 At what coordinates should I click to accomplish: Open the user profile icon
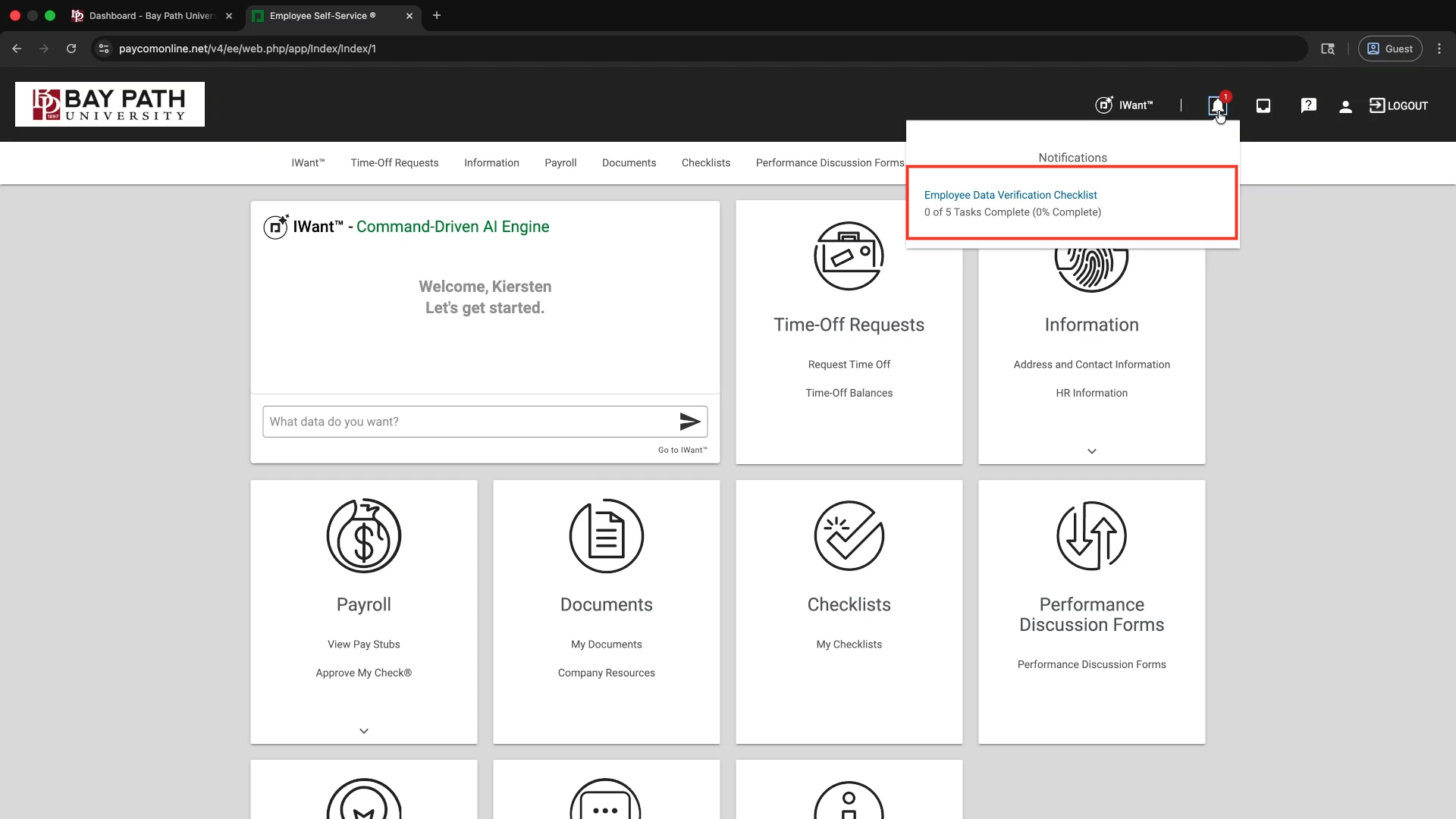tap(1345, 106)
